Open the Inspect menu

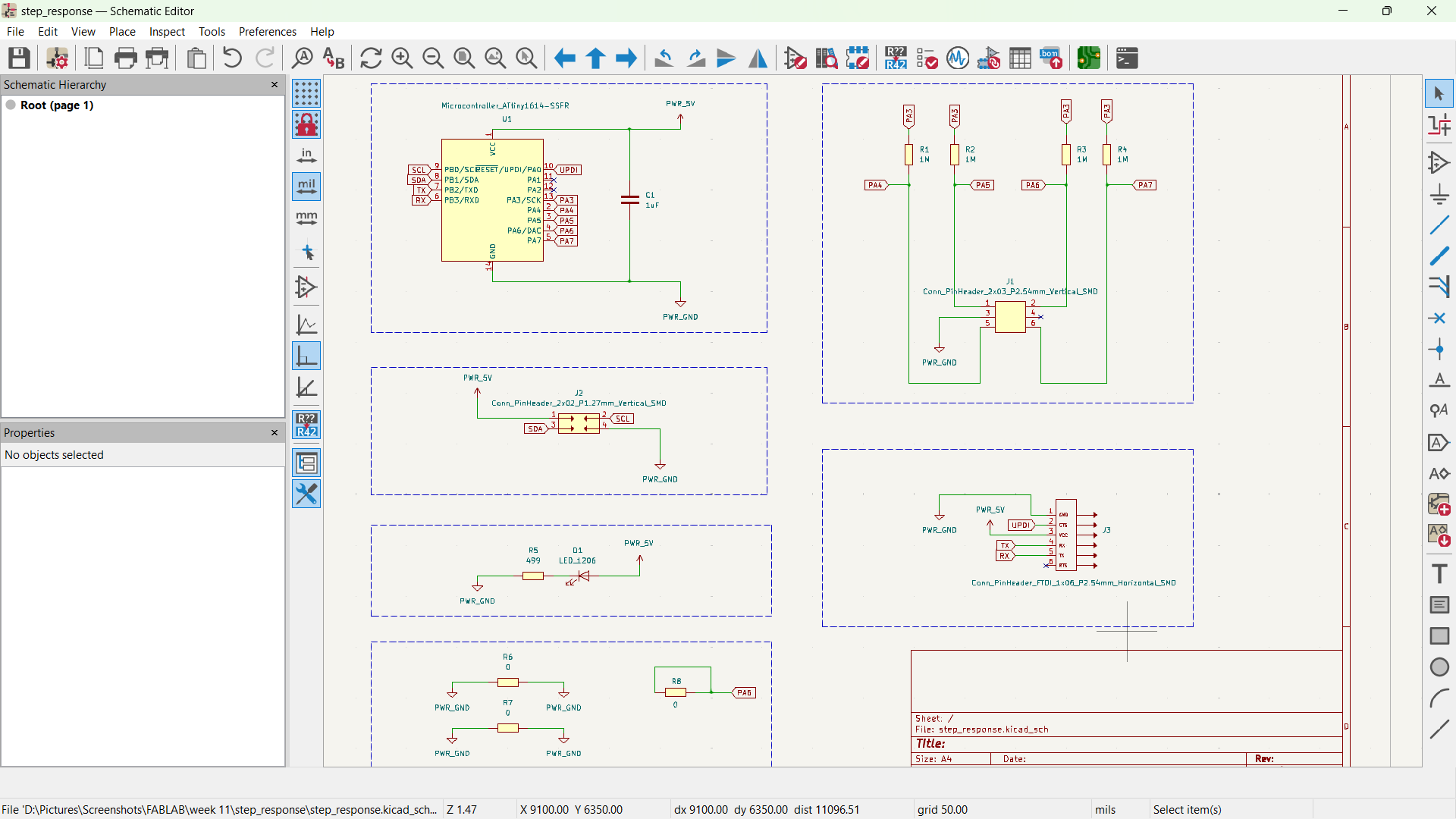tap(167, 32)
